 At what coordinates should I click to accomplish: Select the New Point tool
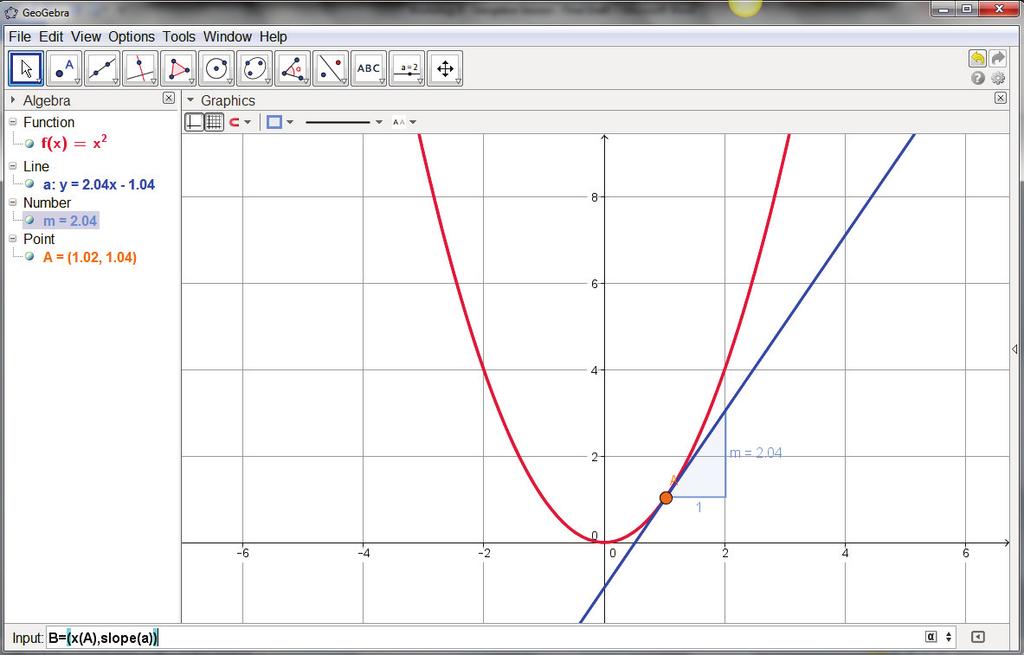pos(64,69)
